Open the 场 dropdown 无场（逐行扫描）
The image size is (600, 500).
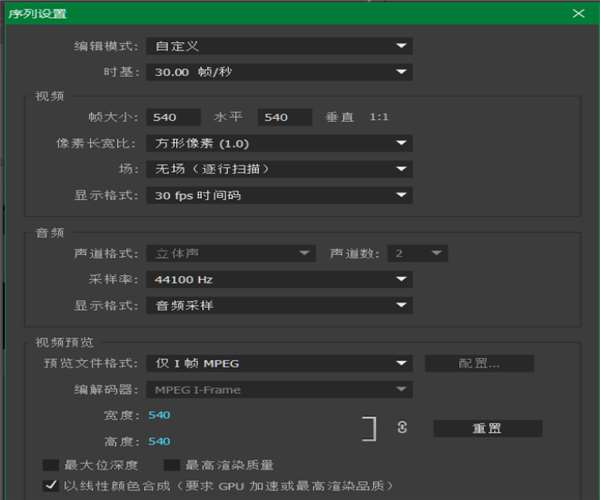pyautogui.click(x=279, y=169)
